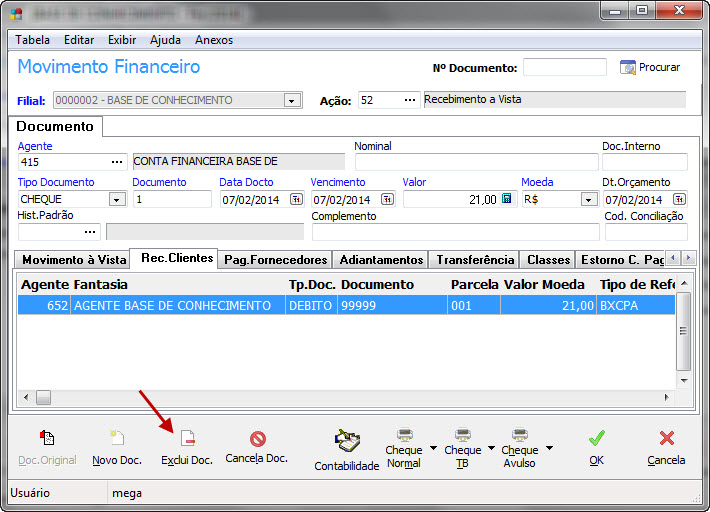Expand the Moeda R$ dropdown
This screenshot has width=710, height=512.
589,199
